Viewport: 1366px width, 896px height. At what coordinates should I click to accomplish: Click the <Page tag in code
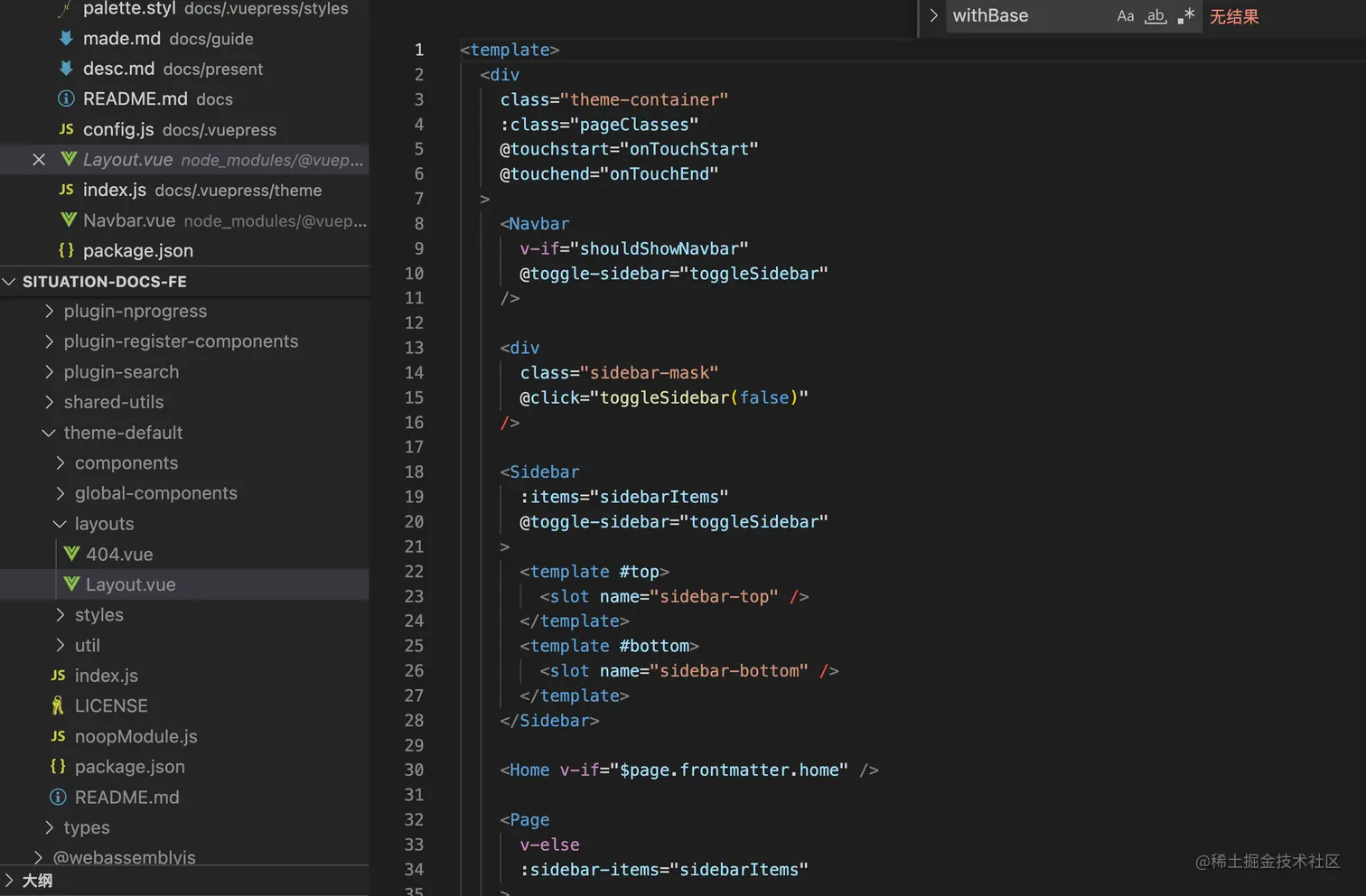tap(525, 819)
